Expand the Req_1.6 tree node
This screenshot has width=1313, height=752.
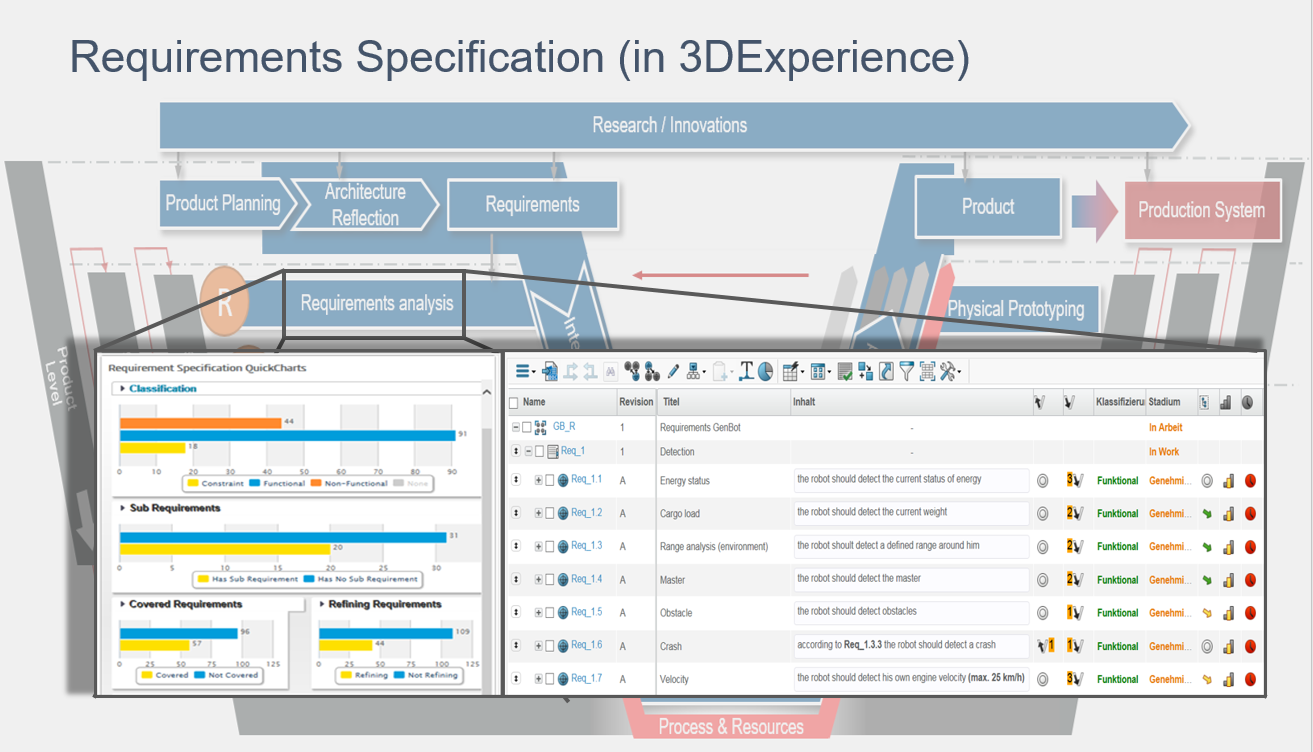point(538,646)
